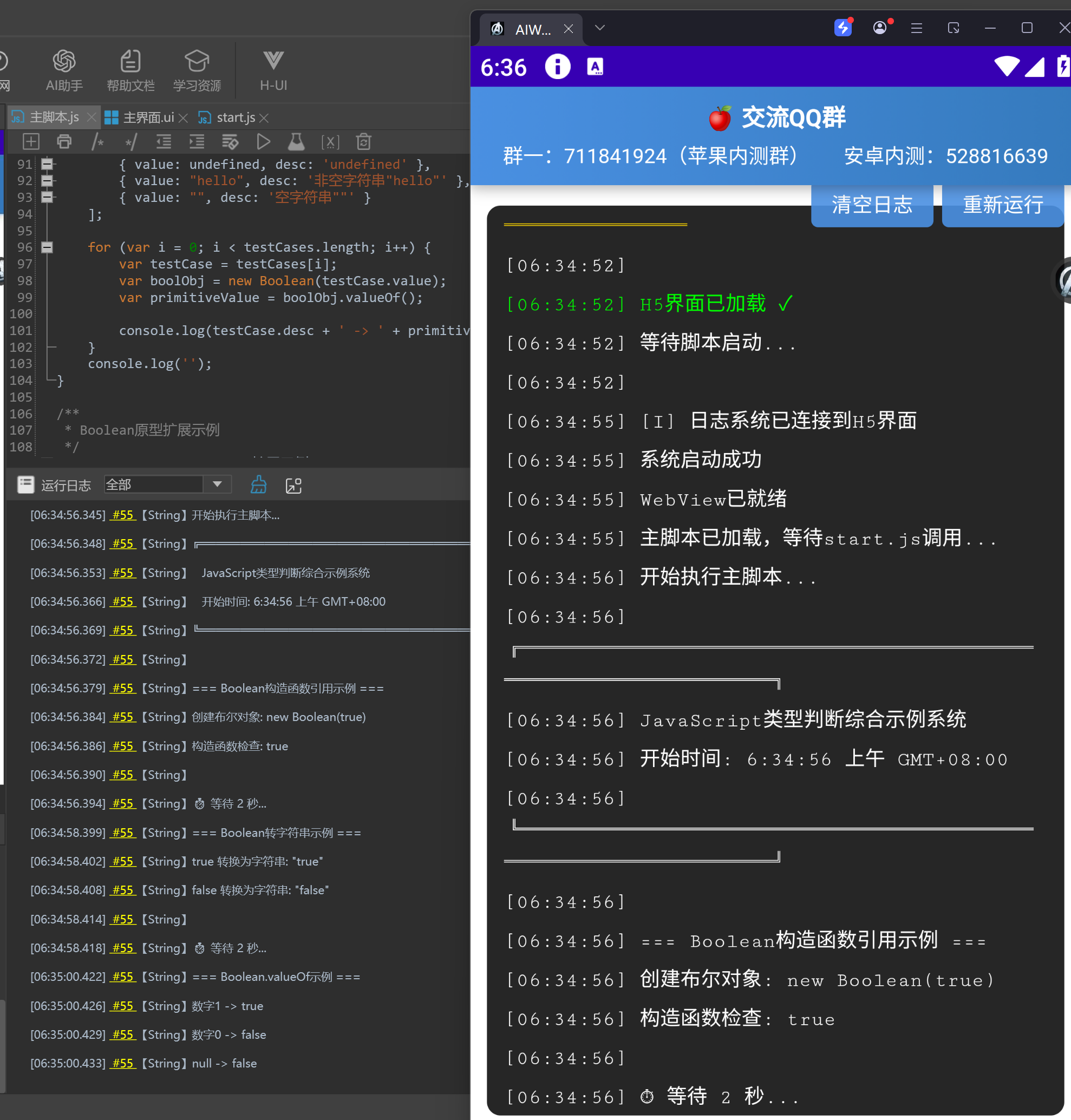Open the H-UI toolbar icon

click(x=273, y=70)
